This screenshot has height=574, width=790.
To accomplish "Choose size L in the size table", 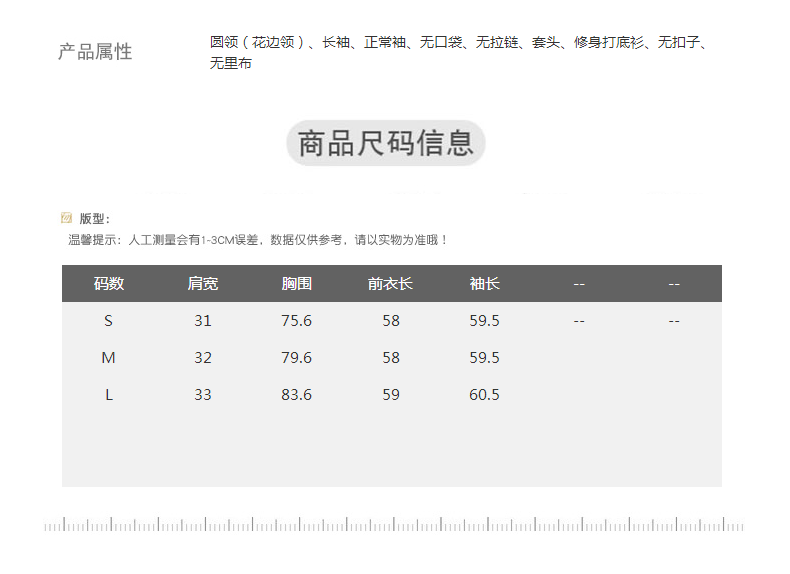I will (109, 395).
